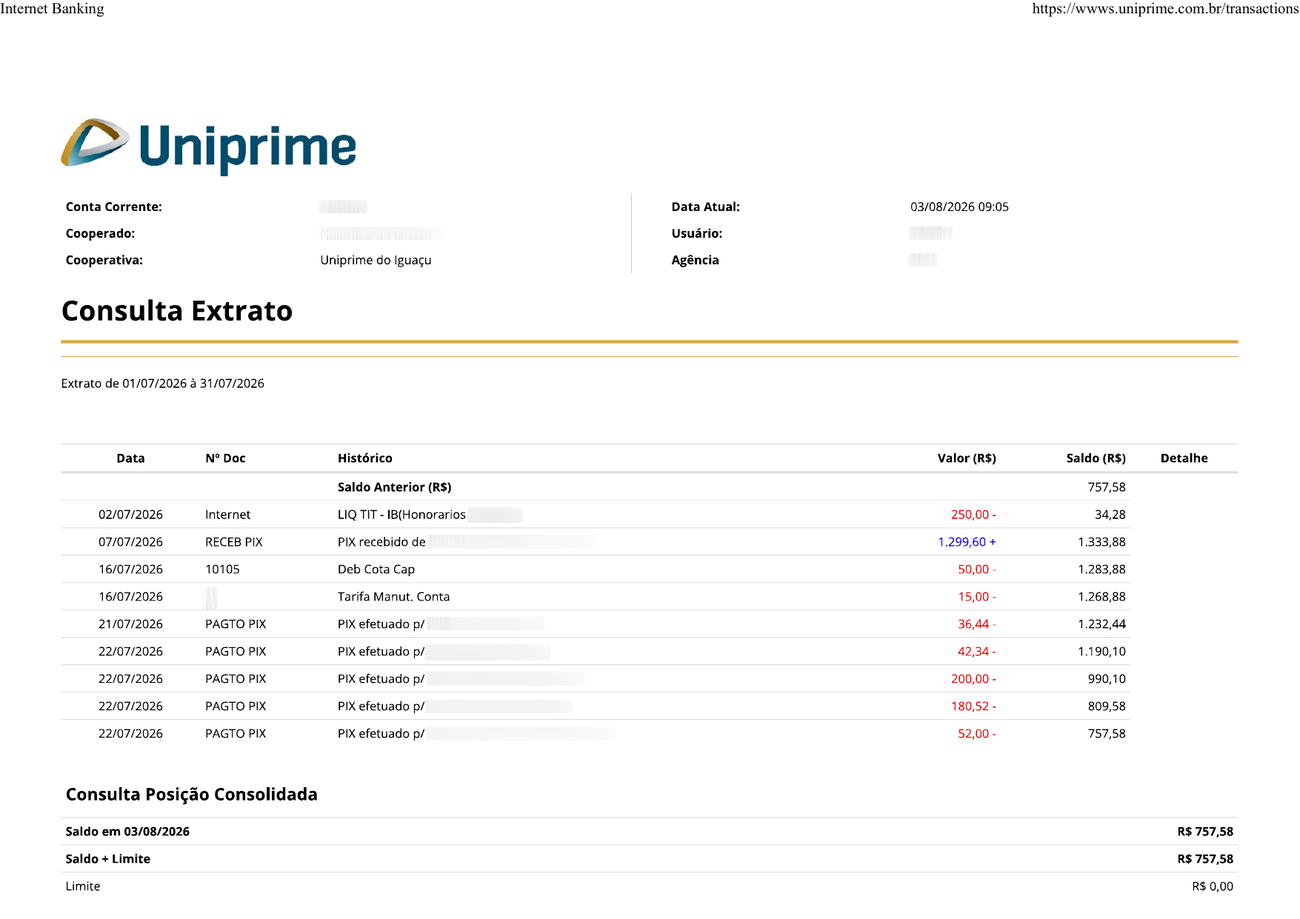
Task: Click the Tarifa Manut. Conta entry
Action: 394,596
